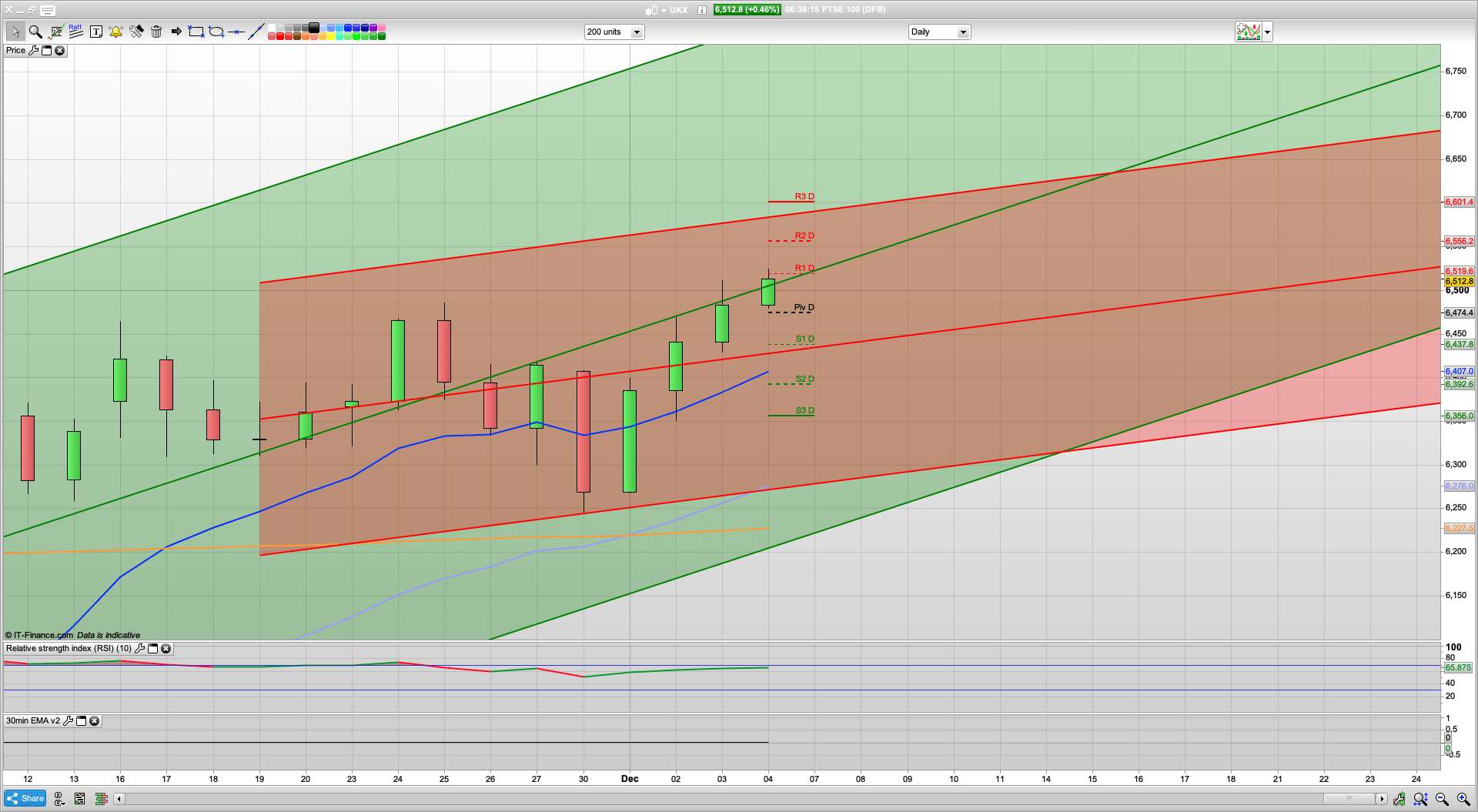Screen dimensions: 1478x812
Task: Open the RSI indicator settings wrench
Action: point(139,648)
